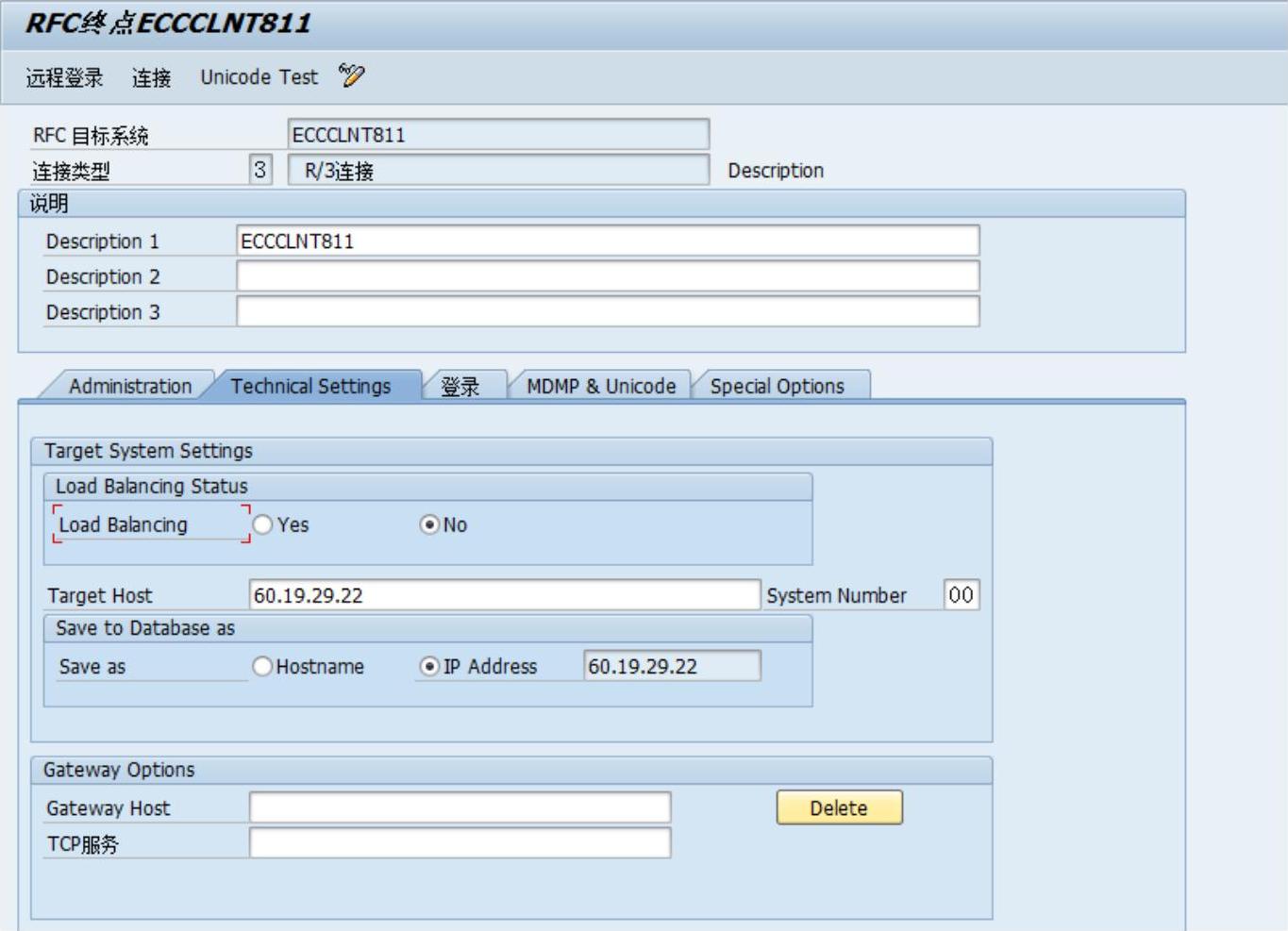
Task: Click the pencil display/change icon
Action: pos(351,75)
